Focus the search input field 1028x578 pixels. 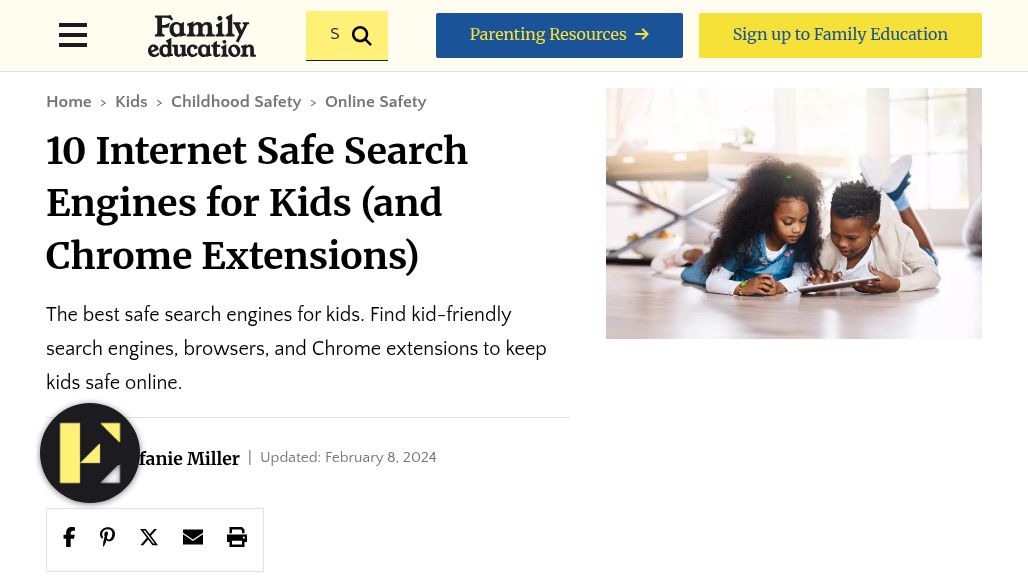coord(331,35)
